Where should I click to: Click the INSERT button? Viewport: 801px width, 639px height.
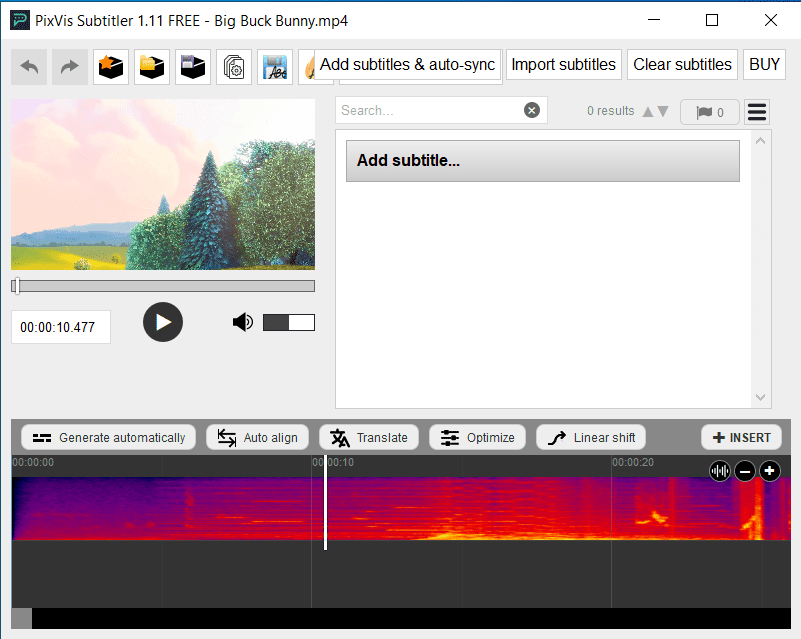pos(741,438)
